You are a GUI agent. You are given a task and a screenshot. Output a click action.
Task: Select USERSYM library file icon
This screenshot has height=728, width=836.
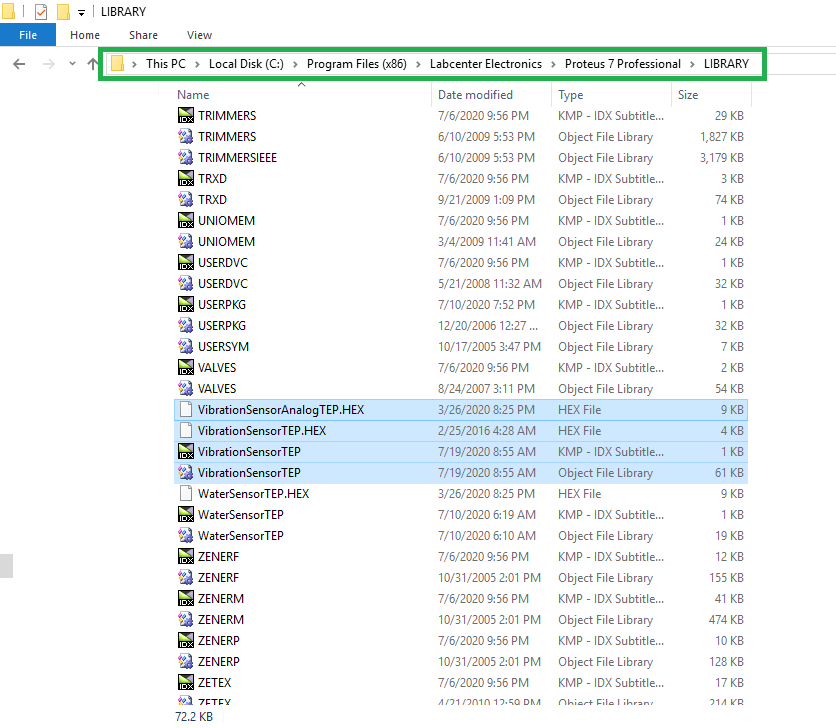[x=186, y=347]
